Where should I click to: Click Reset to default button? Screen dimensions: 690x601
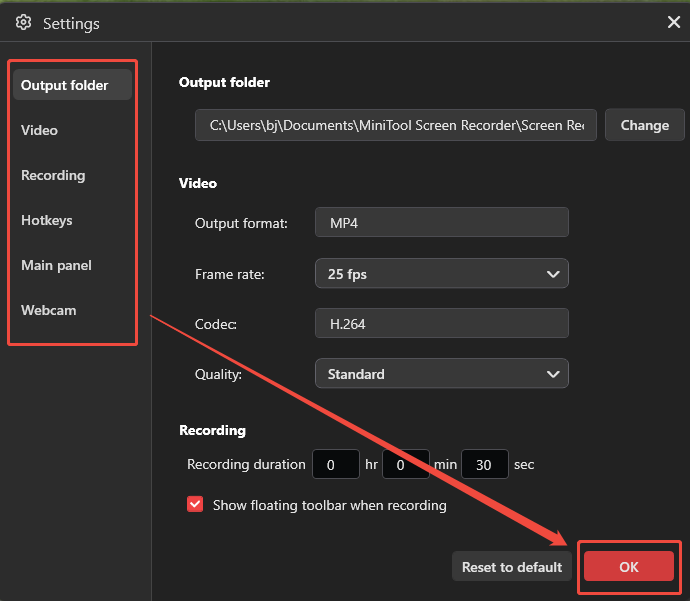pyautogui.click(x=512, y=567)
